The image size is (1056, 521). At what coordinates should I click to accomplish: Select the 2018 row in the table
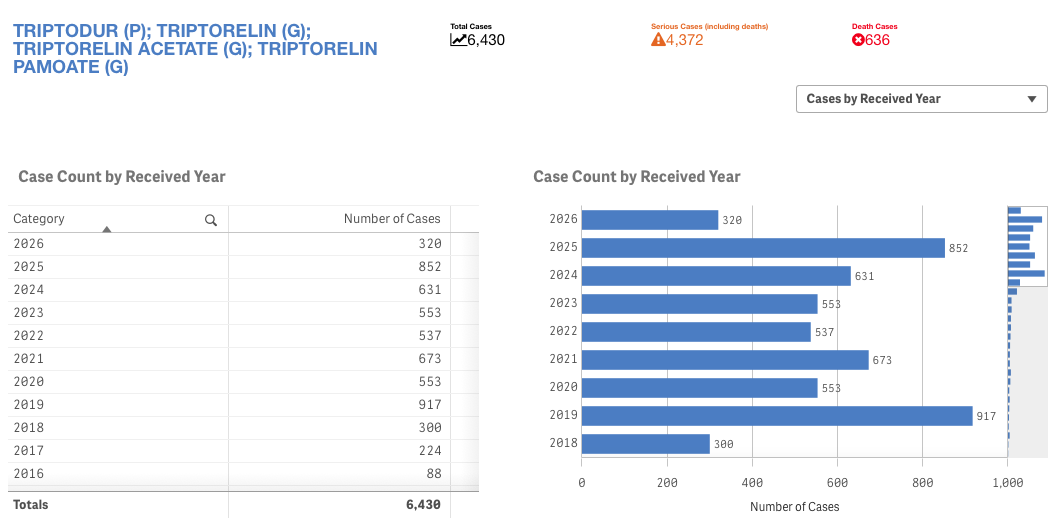(x=243, y=427)
